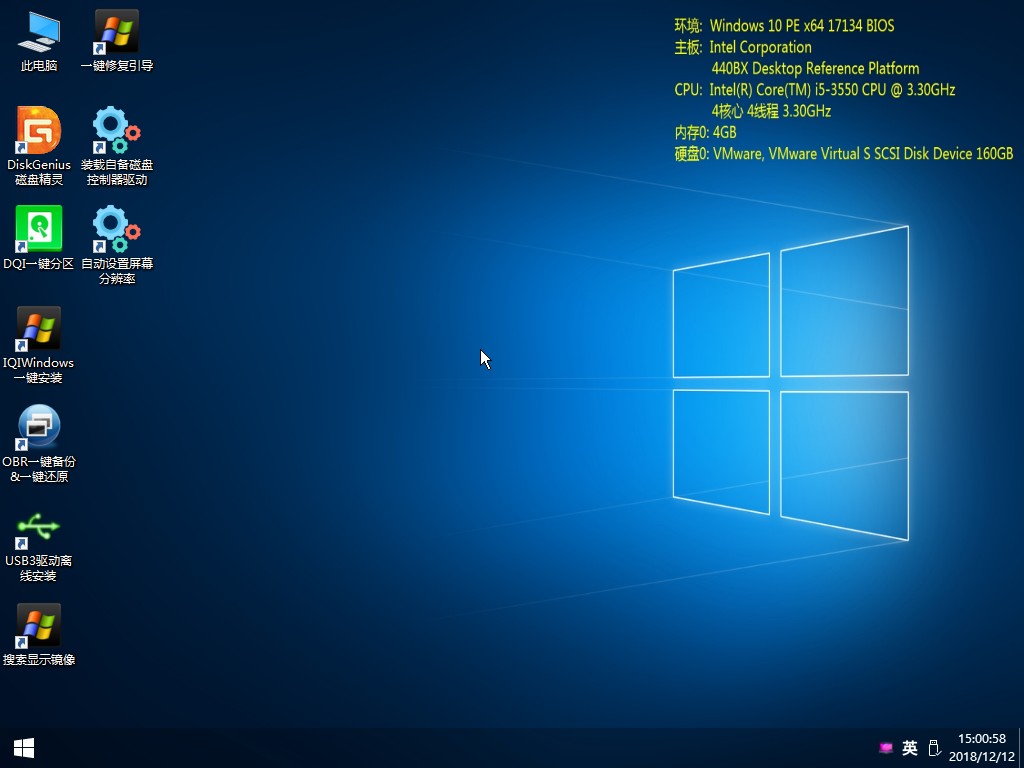Click the OBR一键备份&一键还原 icon
Viewport: 1024px width, 768px height.
[x=39, y=444]
